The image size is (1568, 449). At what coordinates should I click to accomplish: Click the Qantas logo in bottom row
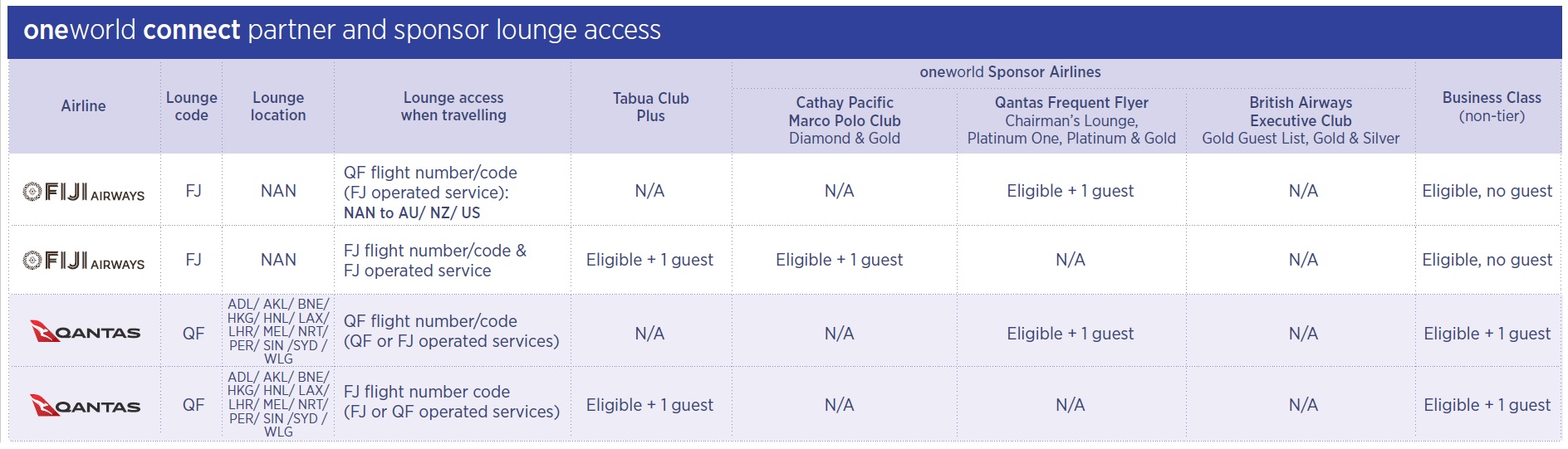coord(85,406)
